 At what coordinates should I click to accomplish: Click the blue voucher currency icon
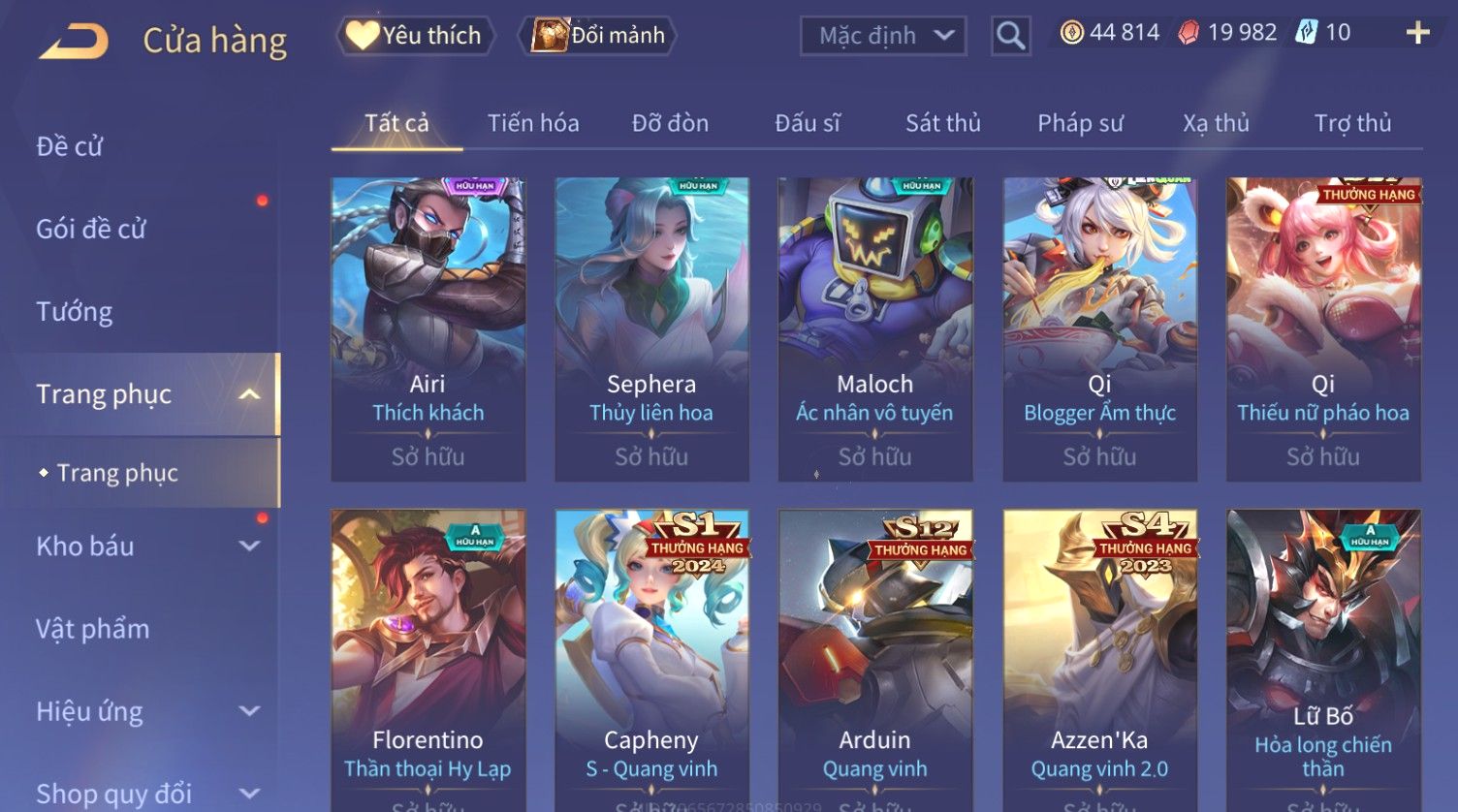pyautogui.click(x=1307, y=33)
